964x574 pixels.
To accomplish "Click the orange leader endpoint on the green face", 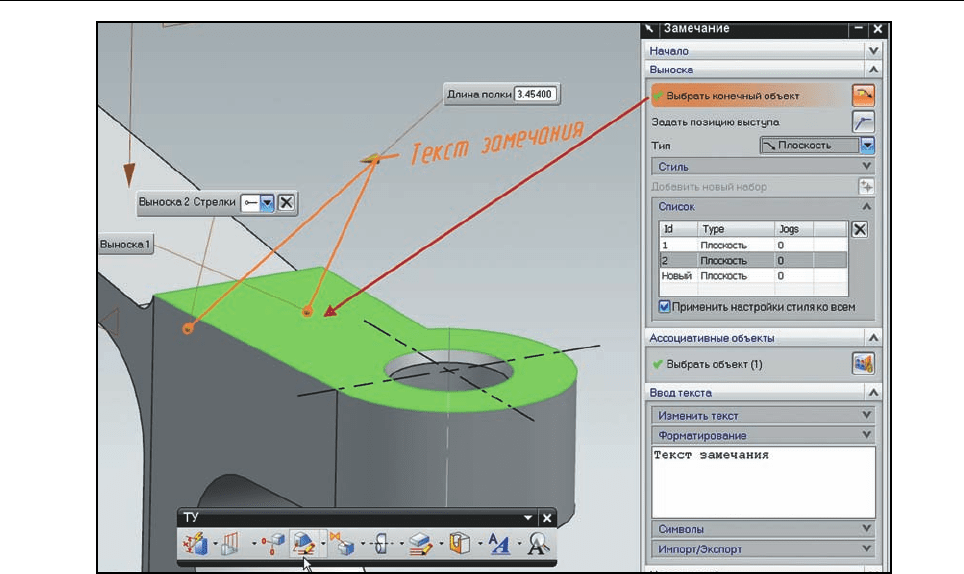I will 307,312.
